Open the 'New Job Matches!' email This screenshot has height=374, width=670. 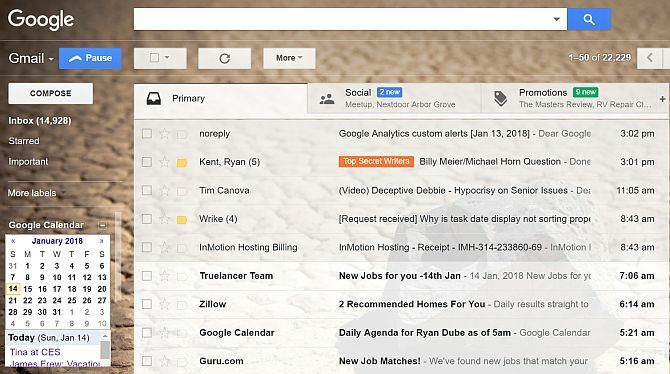pos(379,361)
